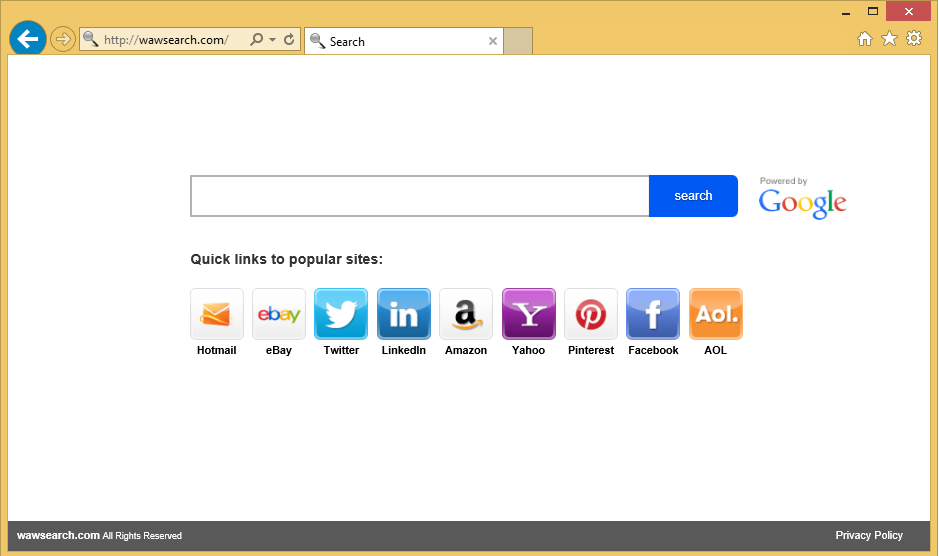This screenshot has height=556, width=939.
Task: Open the Amazon quick link icon
Action: coord(466,314)
